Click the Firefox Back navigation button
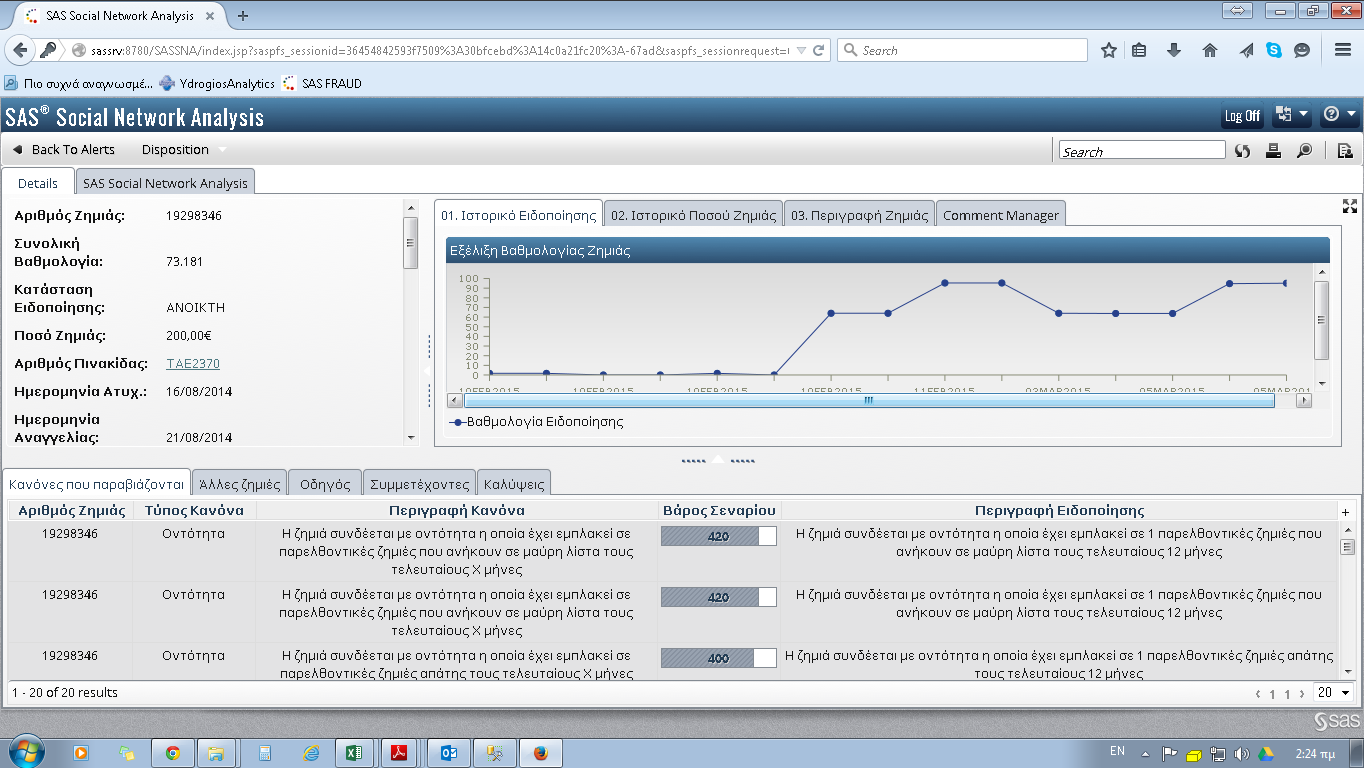 click(x=18, y=50)
